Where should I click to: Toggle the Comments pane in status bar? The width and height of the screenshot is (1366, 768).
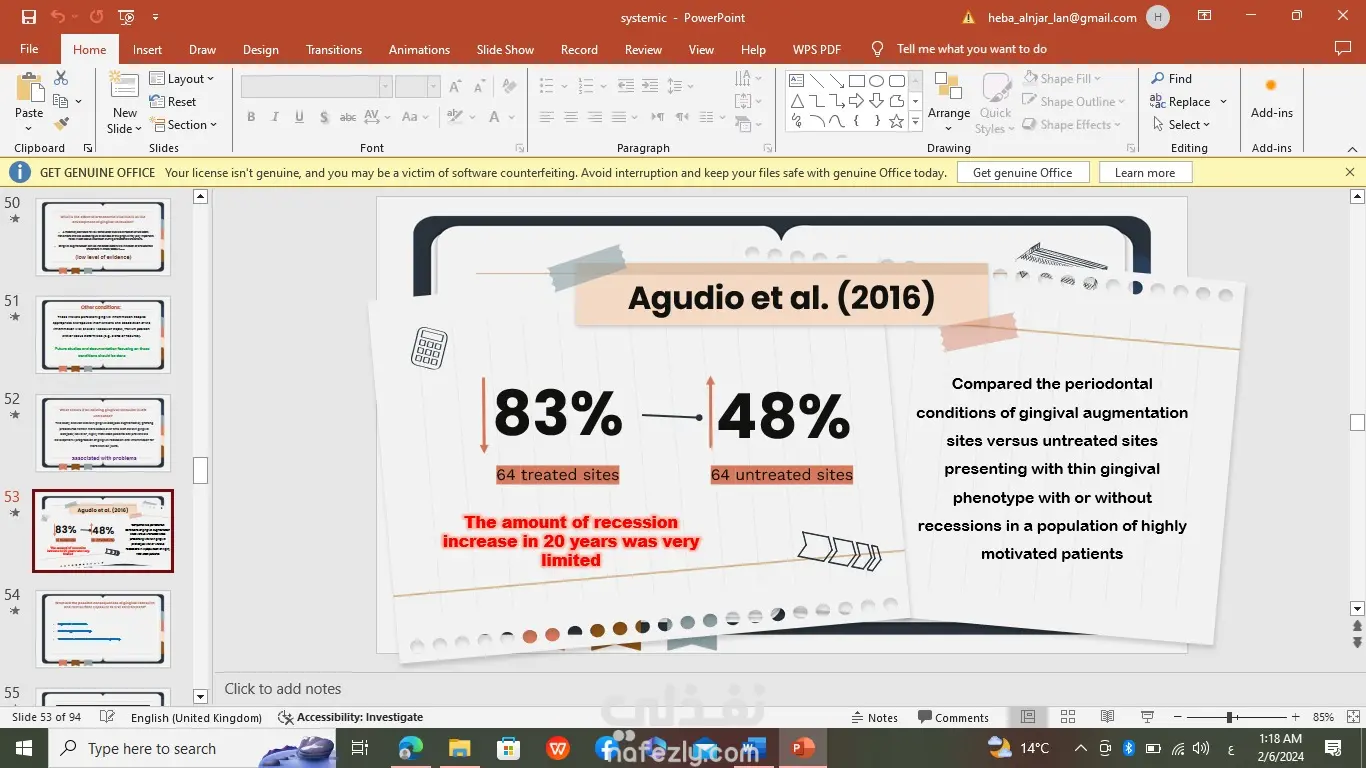pyautogui.click(x=952, y=717)
